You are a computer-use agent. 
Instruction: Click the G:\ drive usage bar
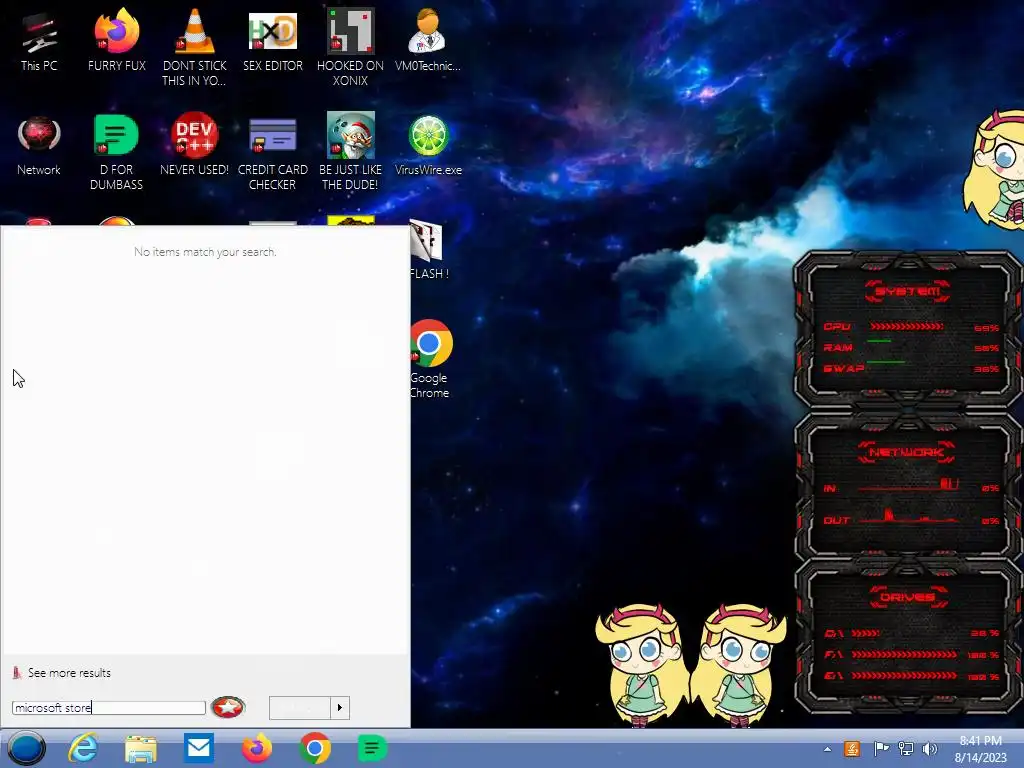click(904, 676)
